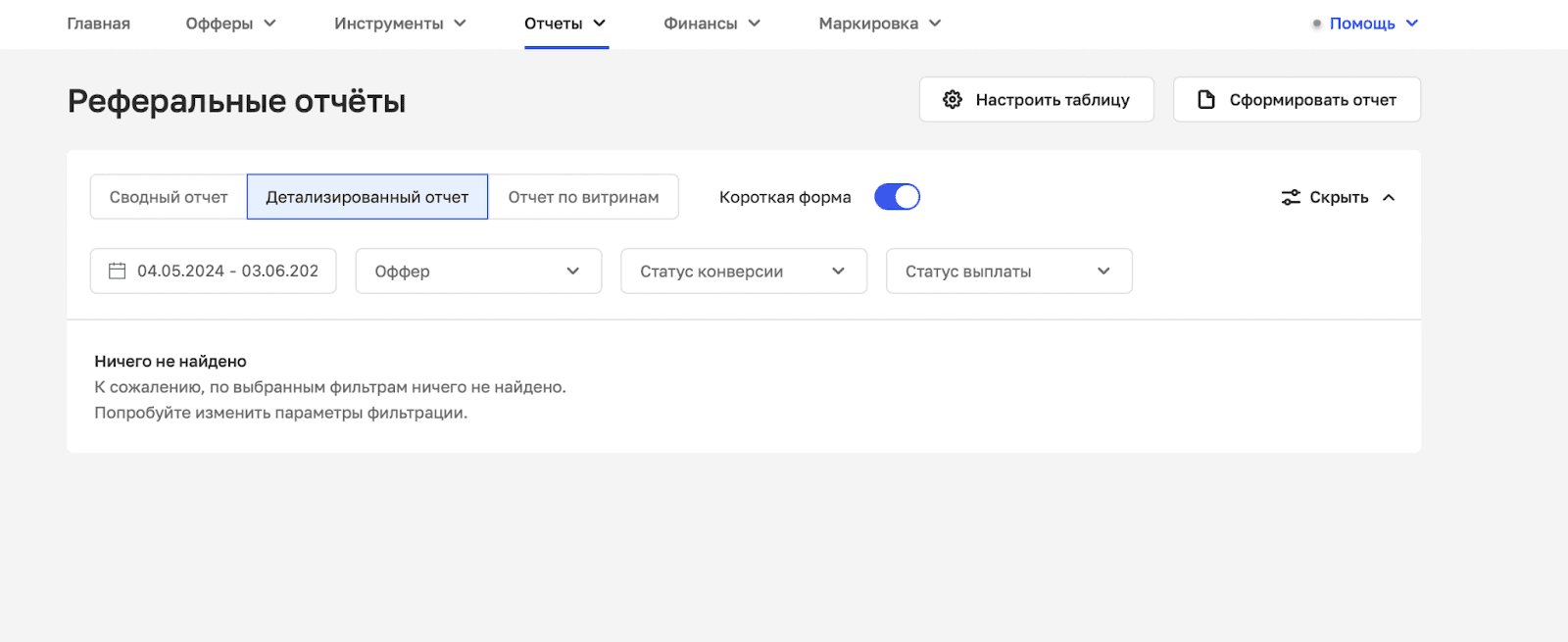Viewport: 1568px width, 642px height.
Task: Click the date range field 04.05.2024
Action: tap(214, 271)
